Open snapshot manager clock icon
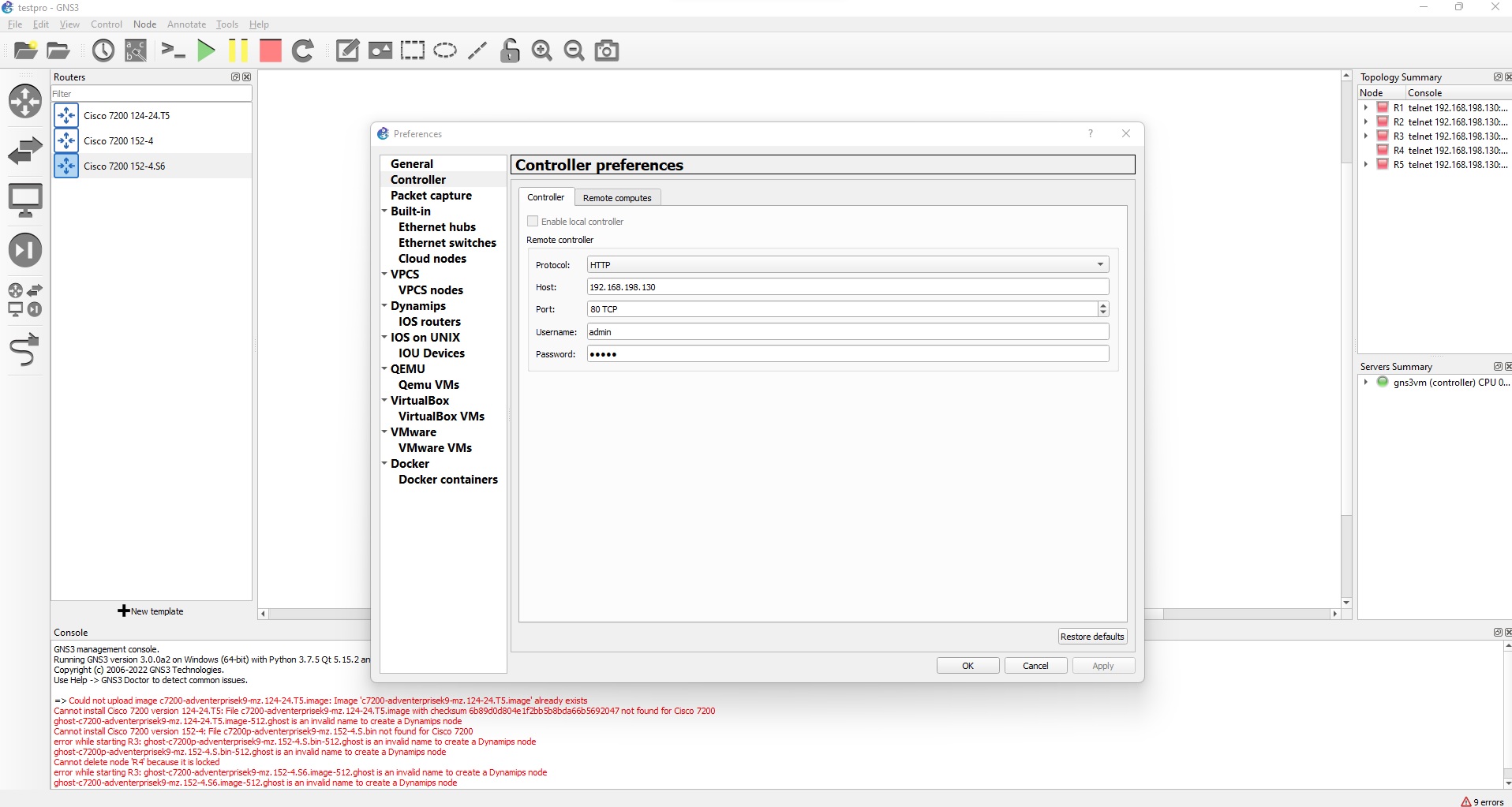 pos(103,50)
